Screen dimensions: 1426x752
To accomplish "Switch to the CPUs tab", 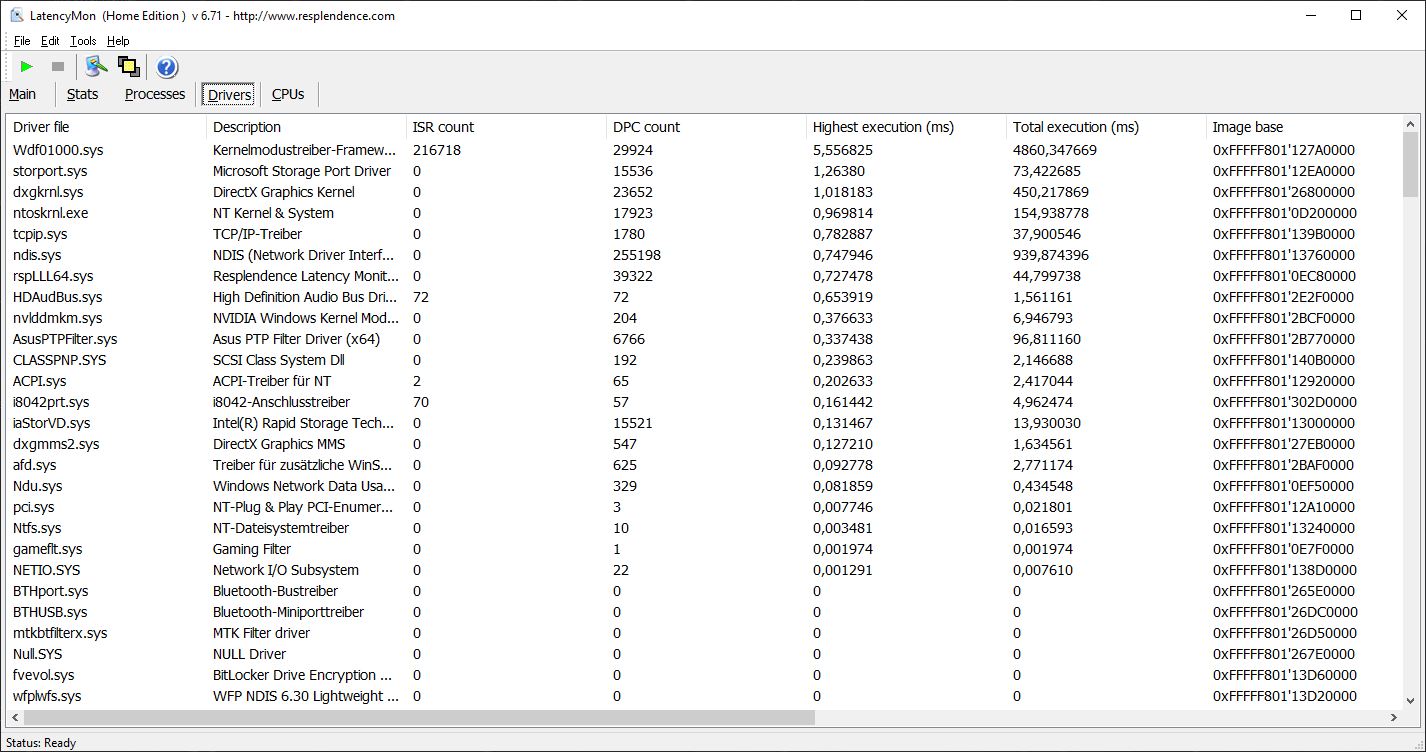I will (288, 94).
